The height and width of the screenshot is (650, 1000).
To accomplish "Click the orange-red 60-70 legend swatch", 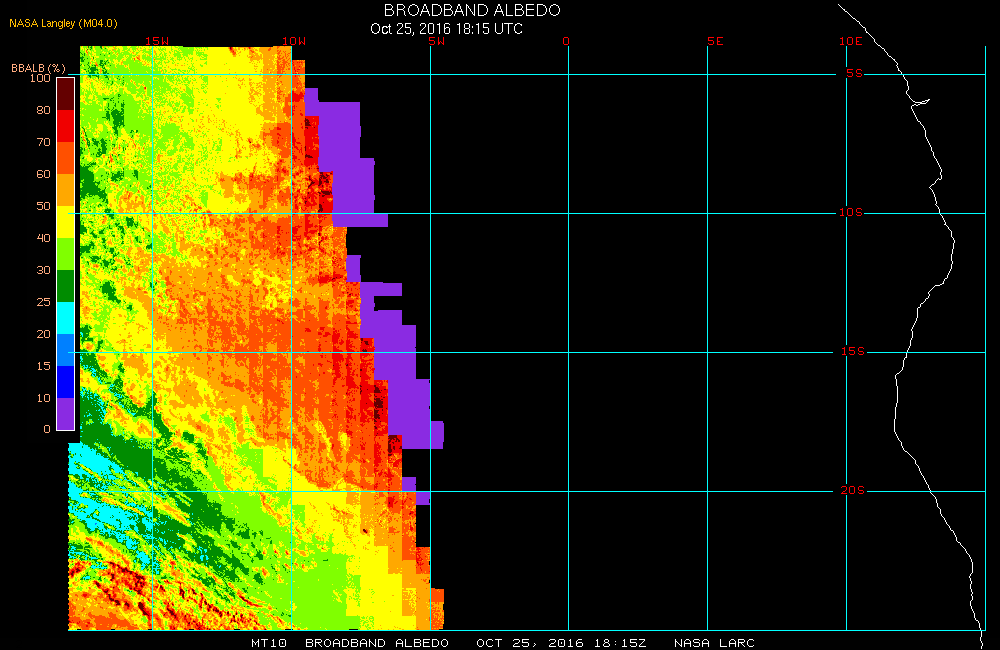I will (x=66, y=158).
